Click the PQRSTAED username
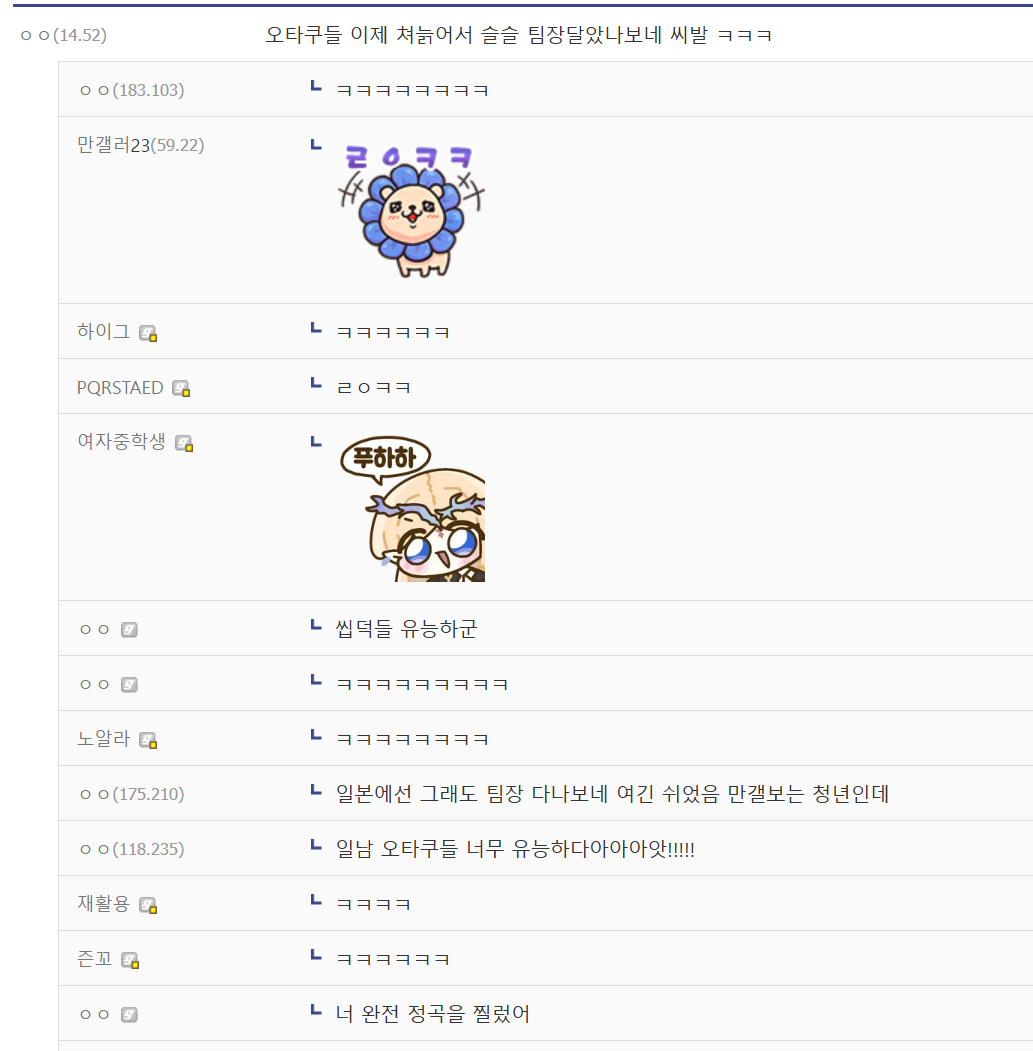The height and width of the screenshot is (1051, 1033). (120, 387)
